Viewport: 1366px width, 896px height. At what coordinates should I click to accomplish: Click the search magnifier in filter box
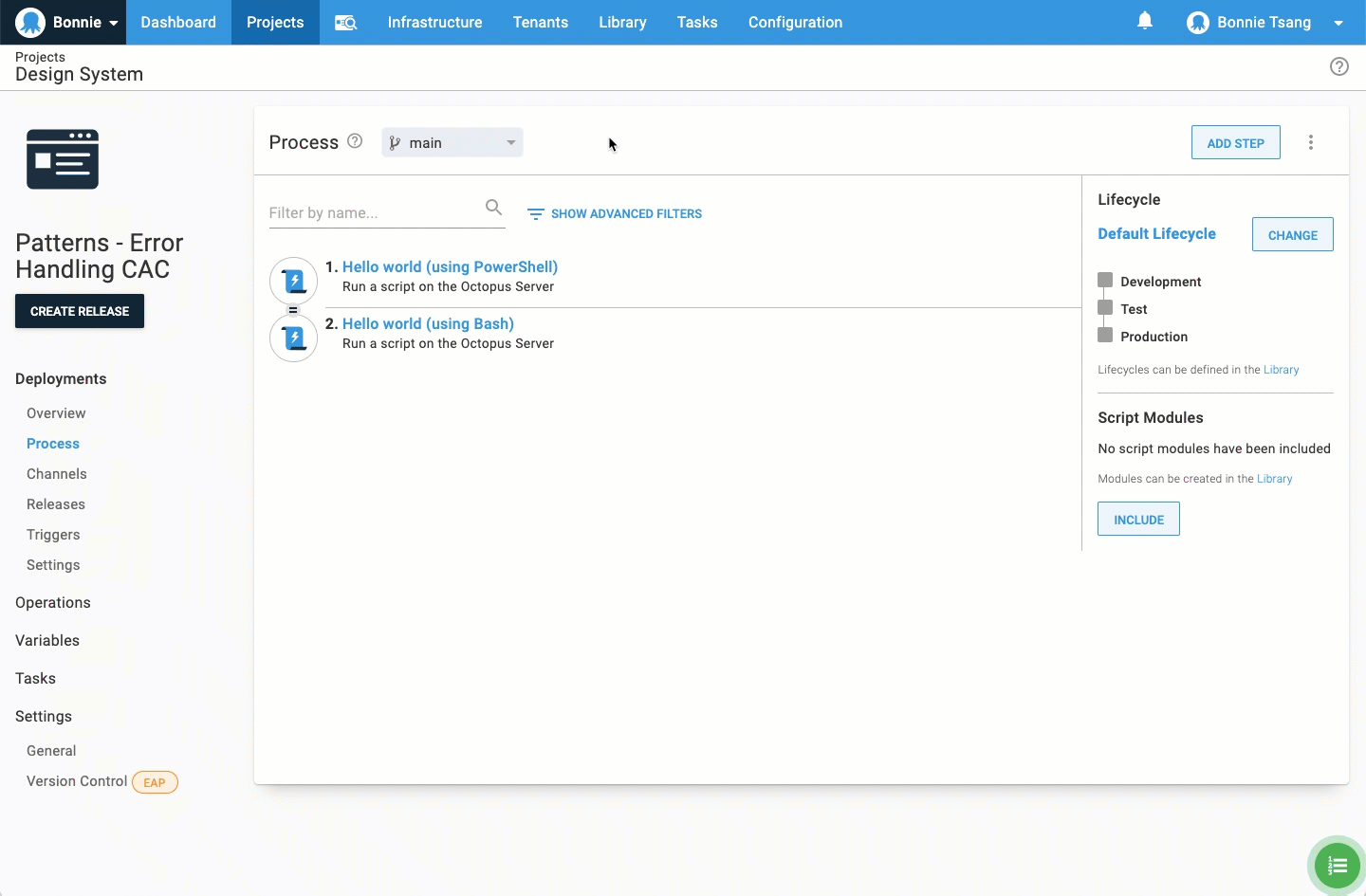point(493,207)
